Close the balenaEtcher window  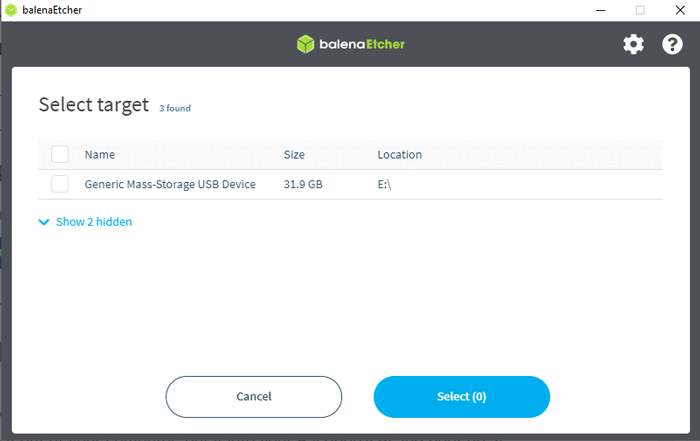click(680, 10)
